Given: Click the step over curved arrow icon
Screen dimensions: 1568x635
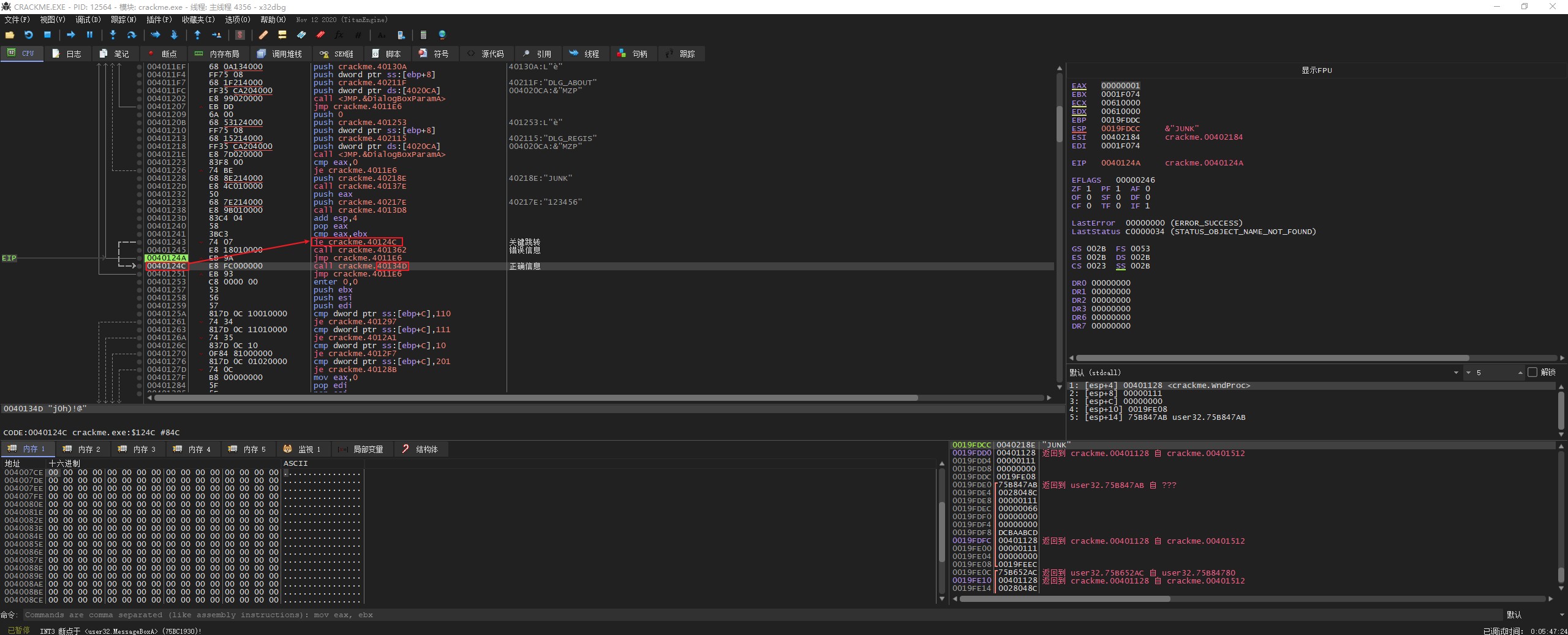Looking at the screenshot, I should 131,35.
